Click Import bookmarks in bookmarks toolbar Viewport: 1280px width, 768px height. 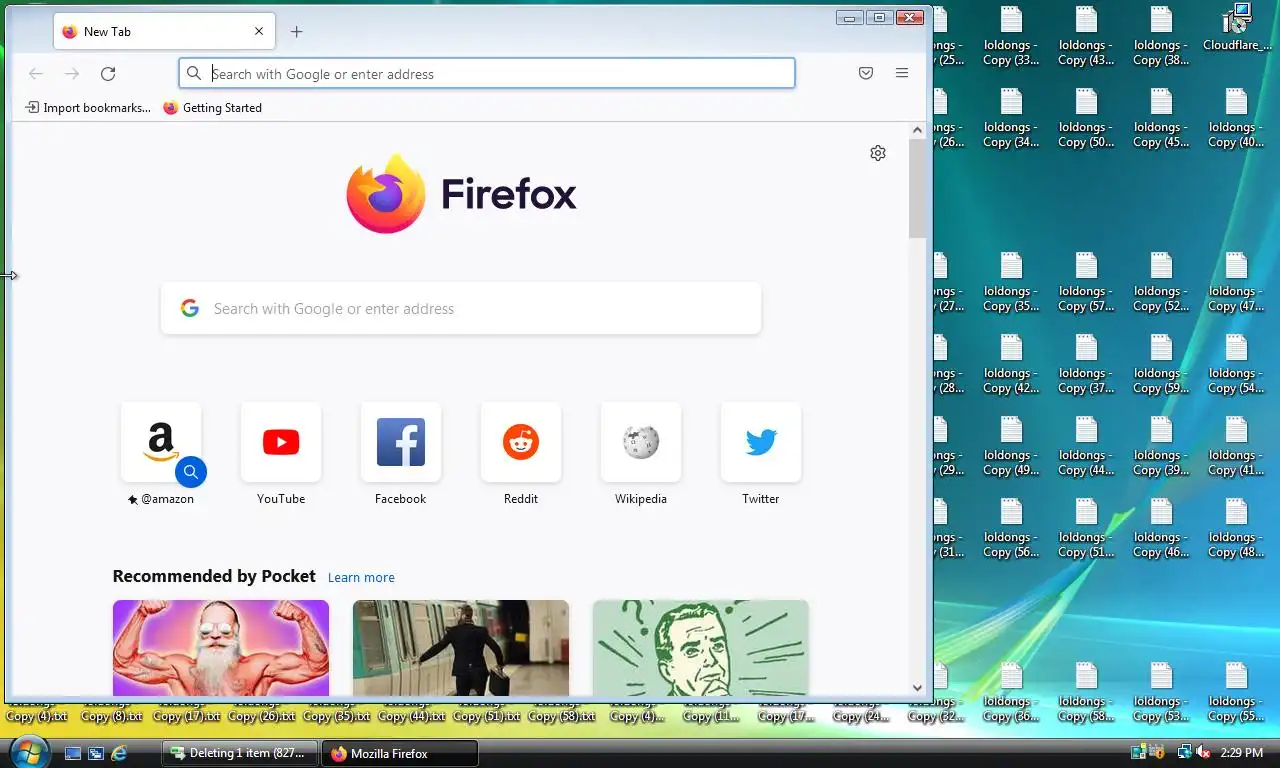88,107
